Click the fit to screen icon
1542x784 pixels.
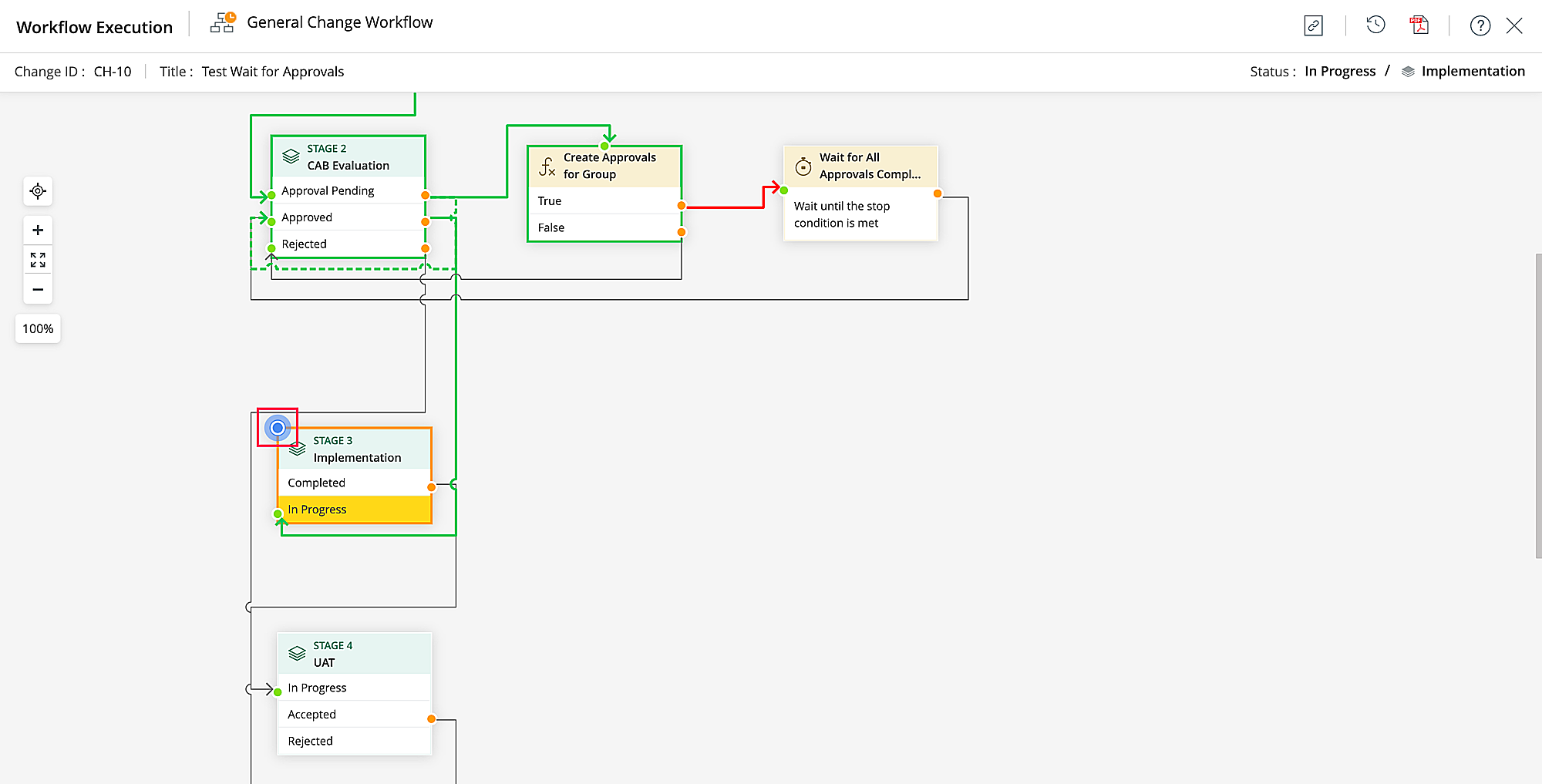[x=38, y=260]
